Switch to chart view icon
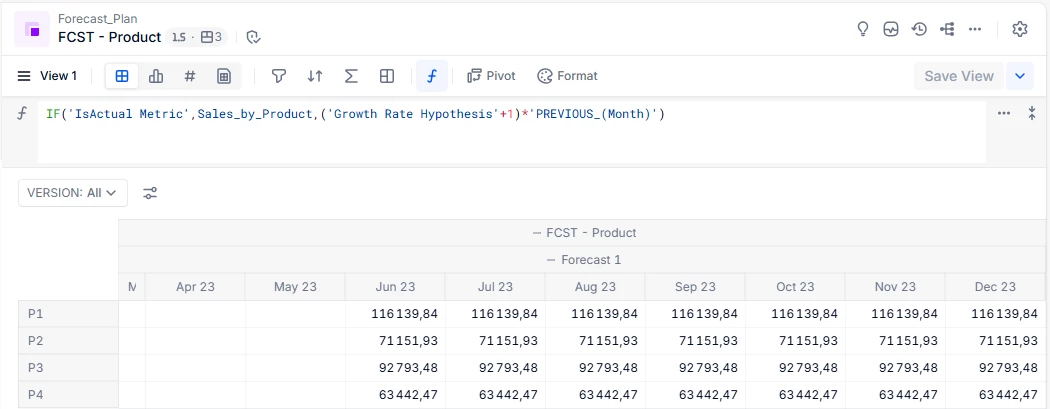 [156, 76]
